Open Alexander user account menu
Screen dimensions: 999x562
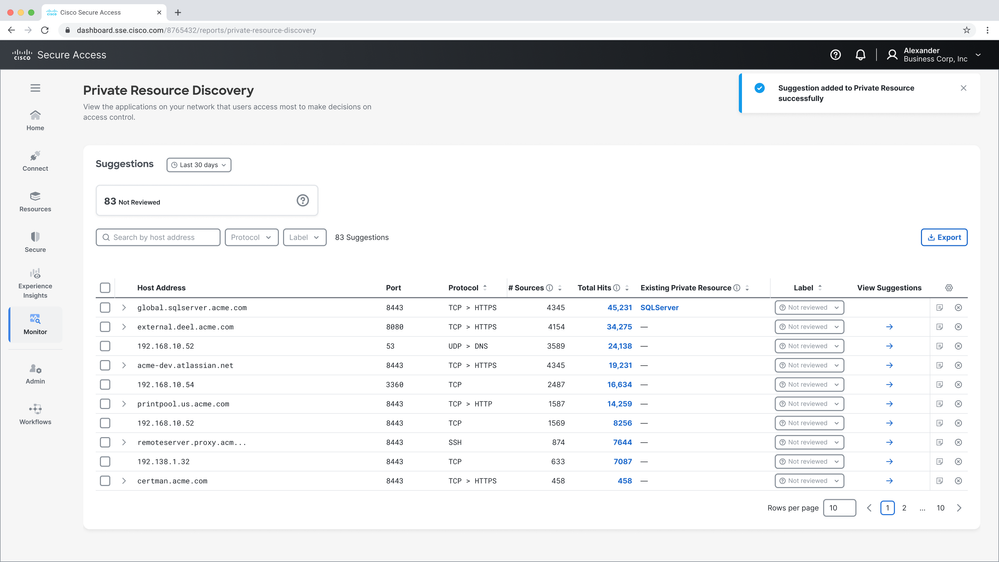(x=934, y=55)
